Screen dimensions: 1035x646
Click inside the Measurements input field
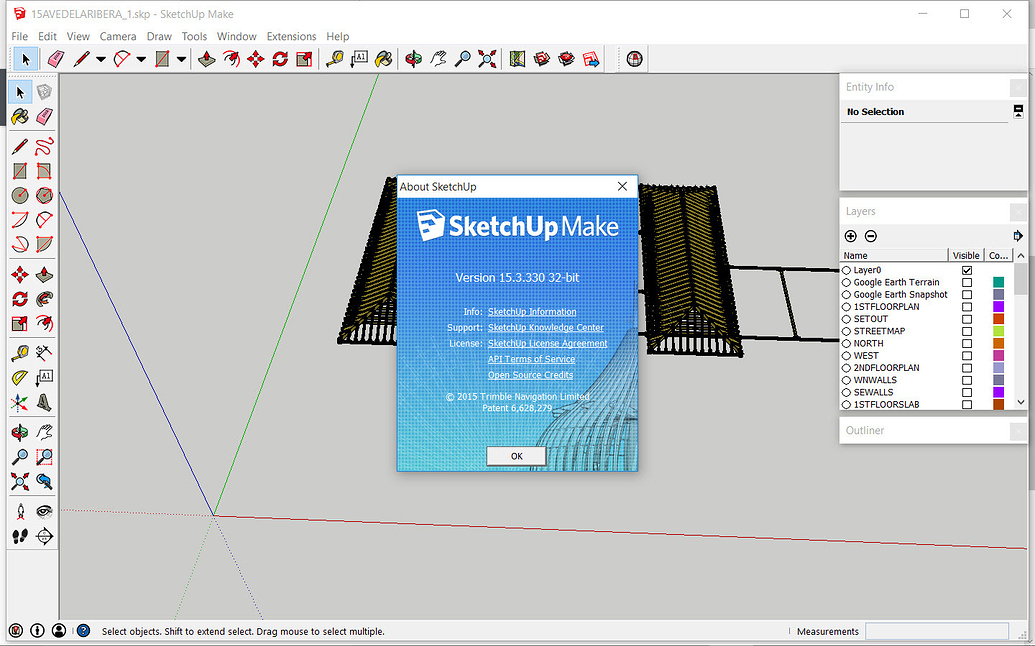937,631
